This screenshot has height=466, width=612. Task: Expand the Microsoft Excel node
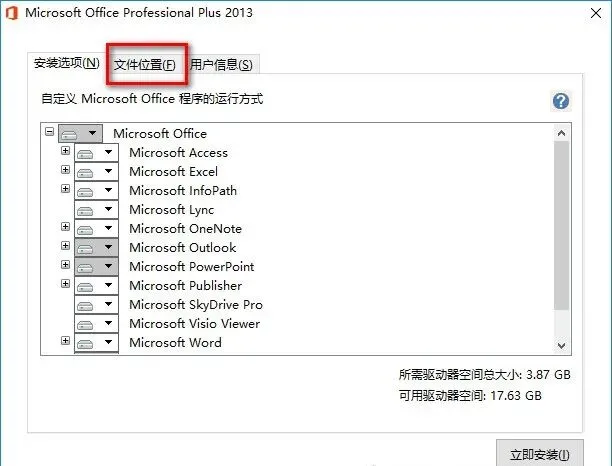66,169
